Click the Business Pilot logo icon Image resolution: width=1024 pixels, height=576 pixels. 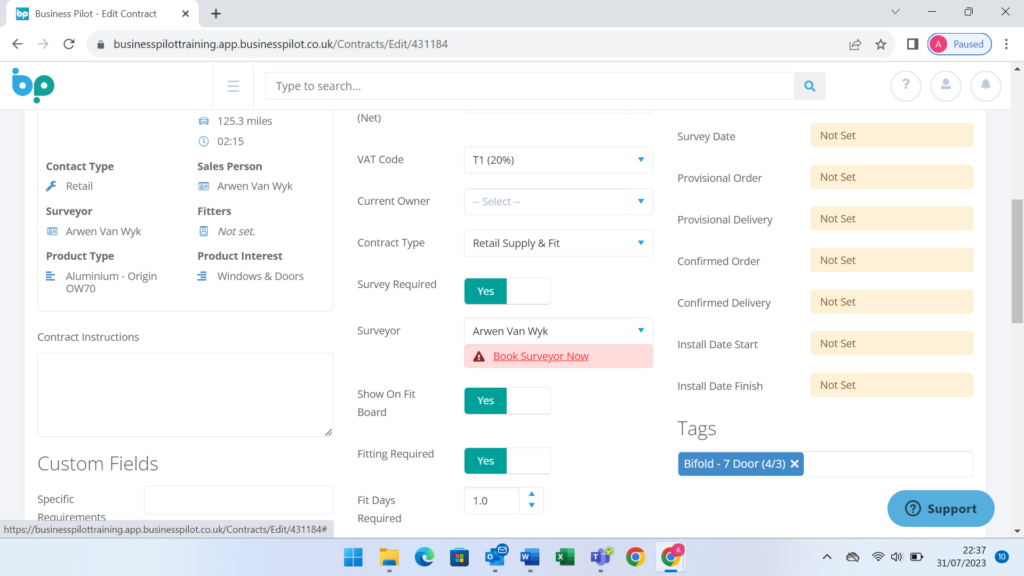click(x=33, y=85)
